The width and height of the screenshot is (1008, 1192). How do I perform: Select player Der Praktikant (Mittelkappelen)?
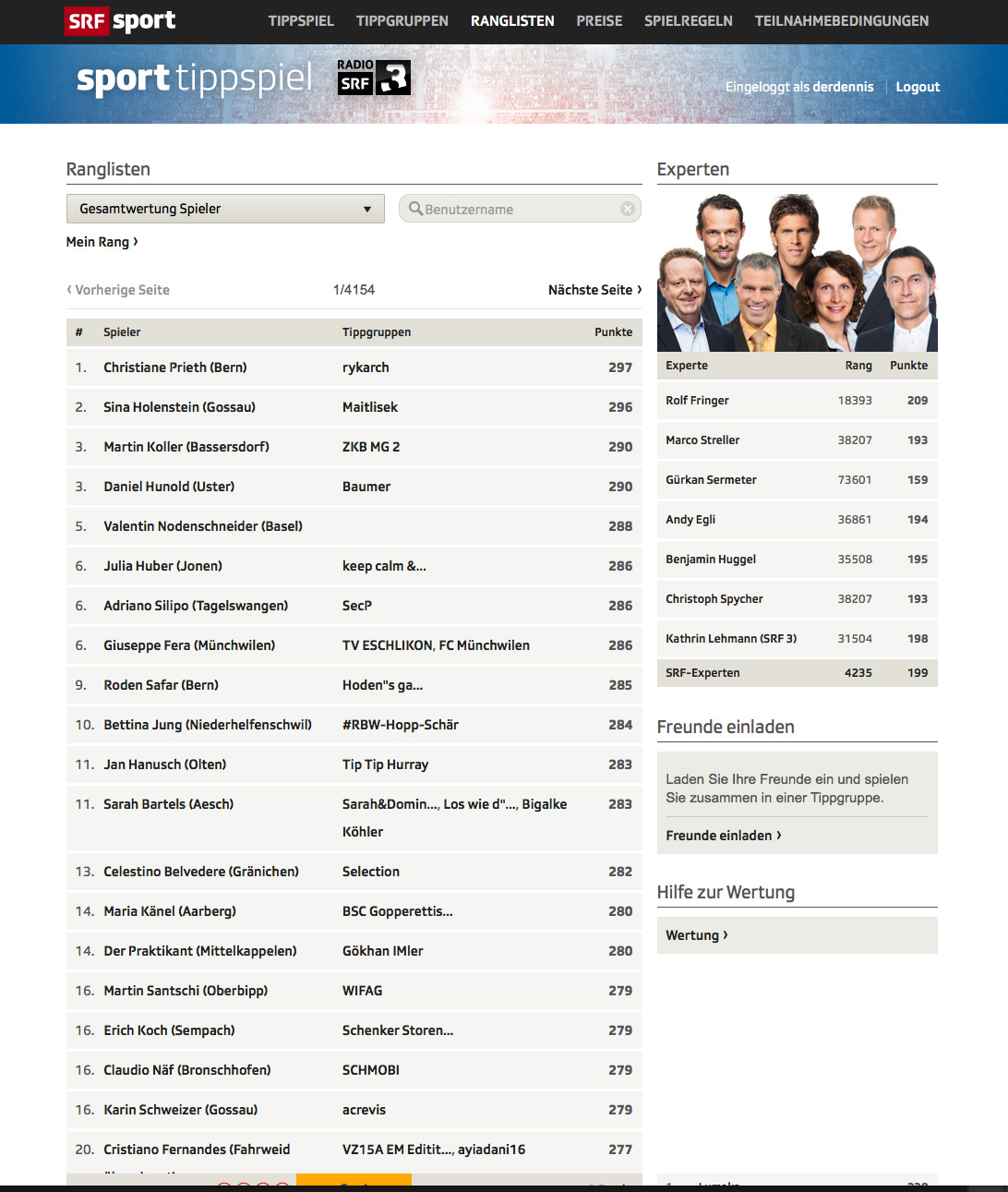(200, 951)
